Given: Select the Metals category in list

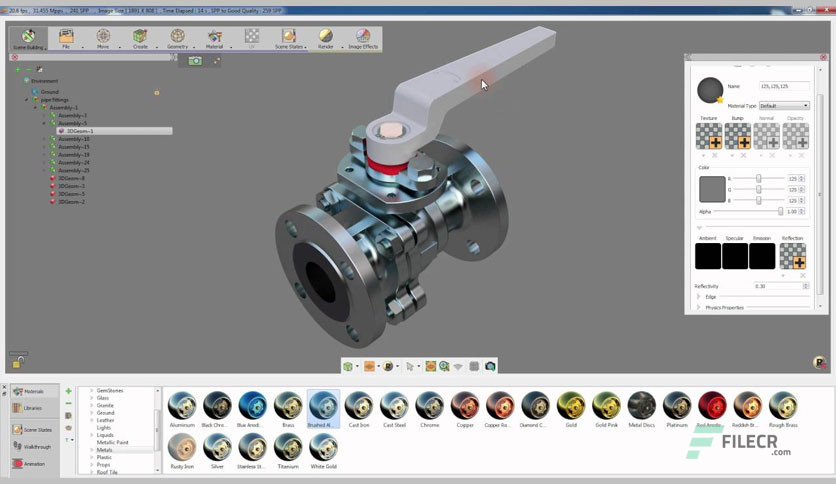Looking at the screenshot, I should coord(104,450).
